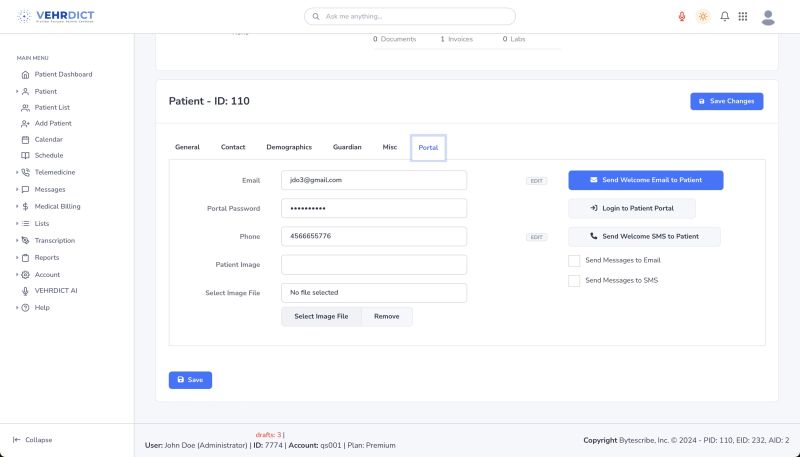Send Welcome SMS to Patient
Screen dimensions: 800x457
(644, 237)
